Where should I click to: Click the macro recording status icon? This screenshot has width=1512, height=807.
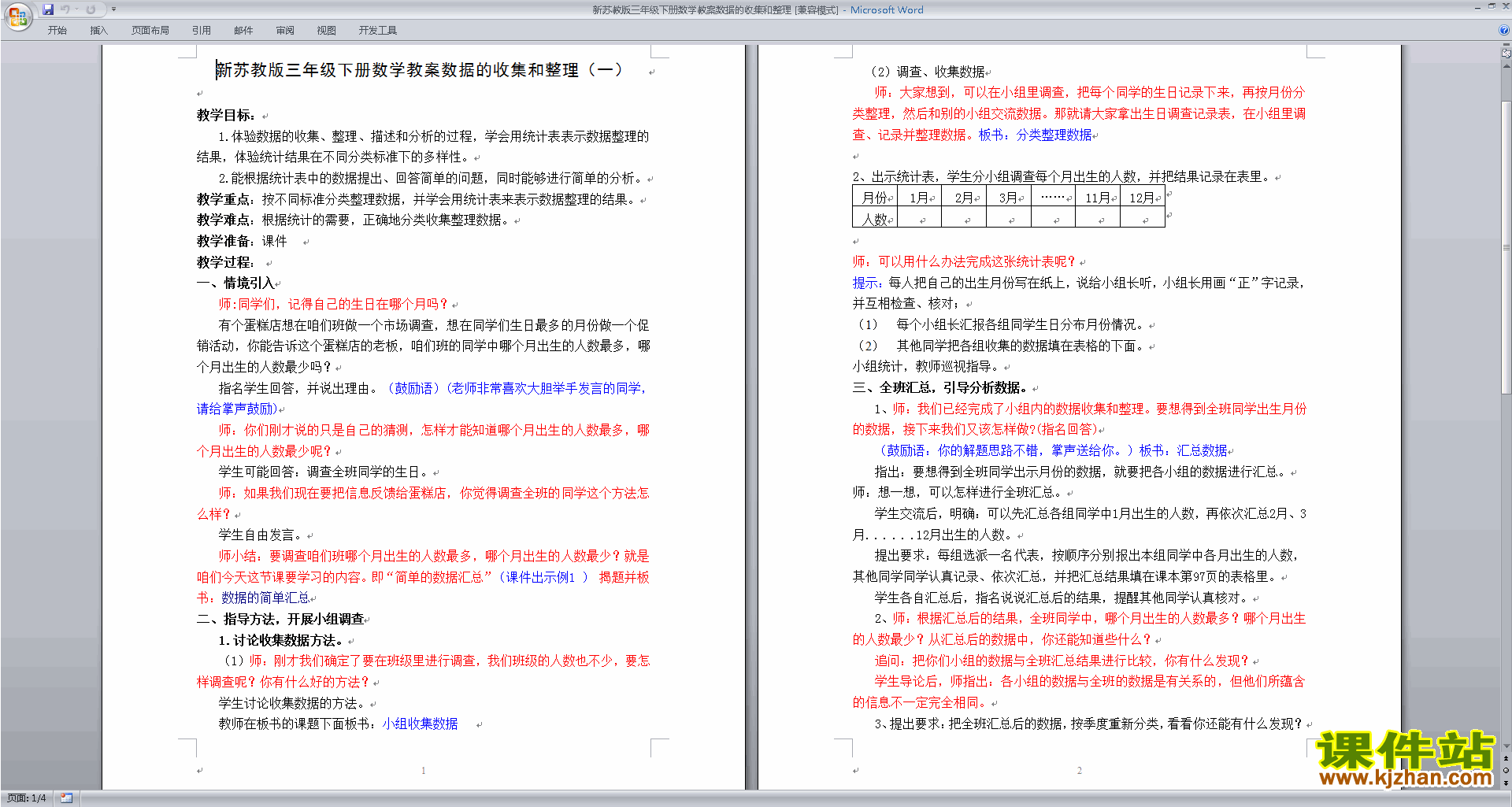(66, 798)
